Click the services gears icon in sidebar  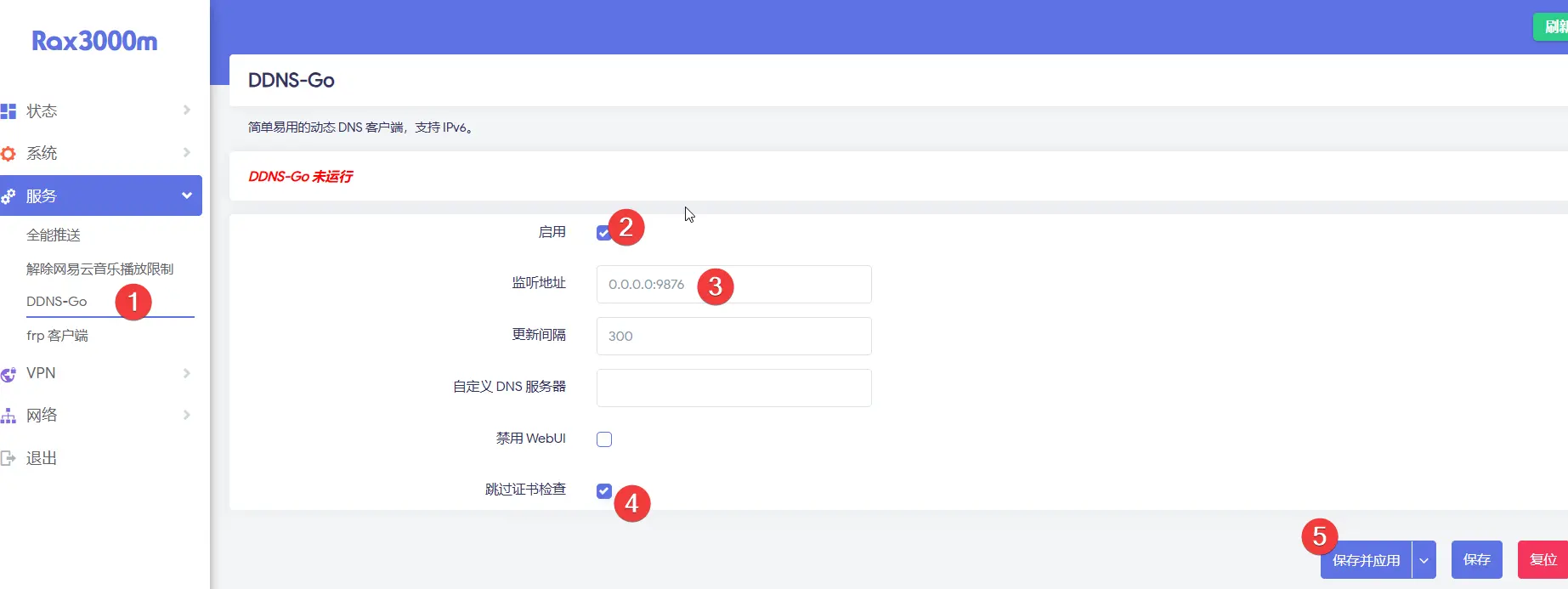coord(8,196)
